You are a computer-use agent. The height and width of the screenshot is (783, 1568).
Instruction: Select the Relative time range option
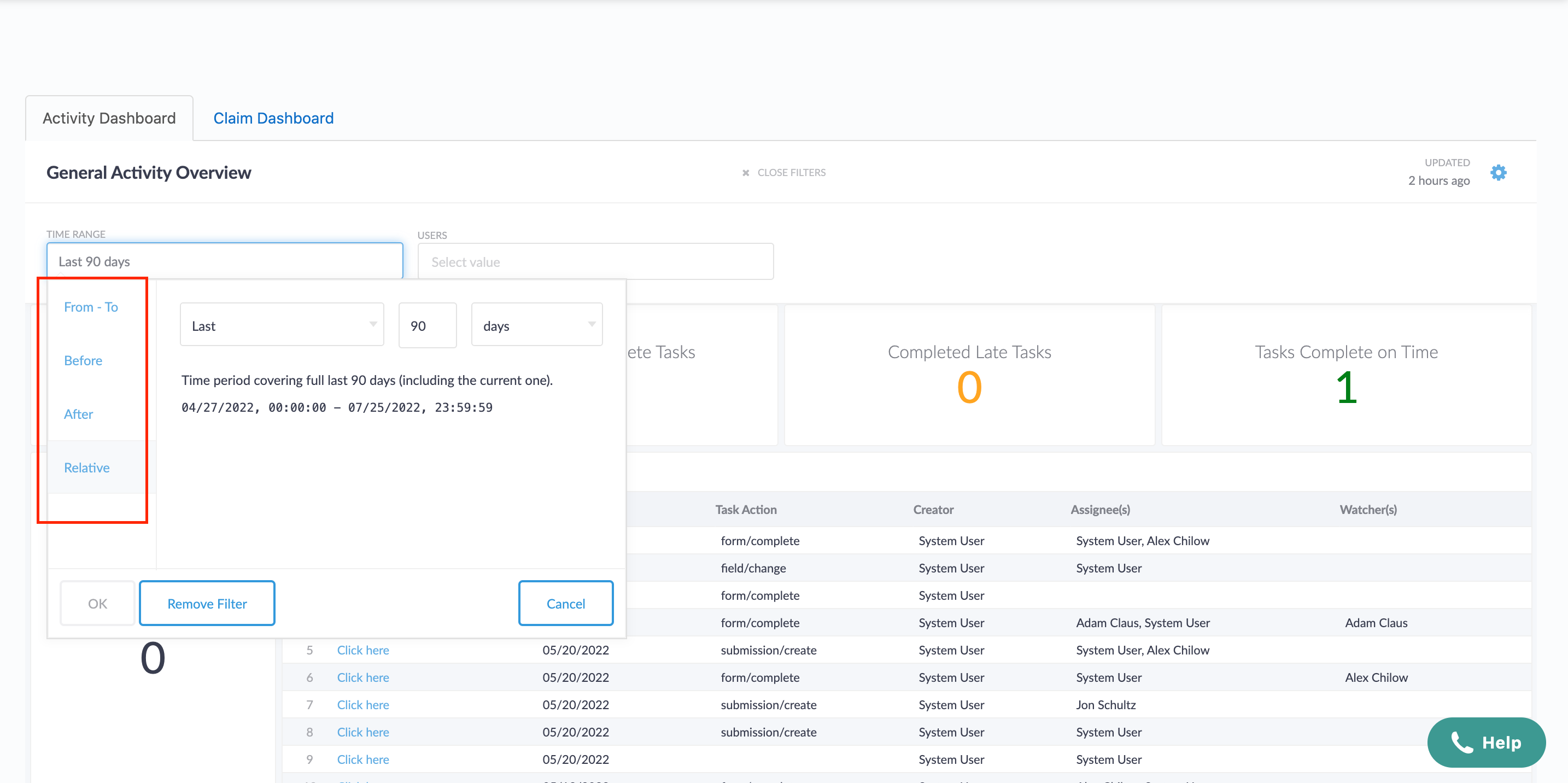(x=87, y=468)
